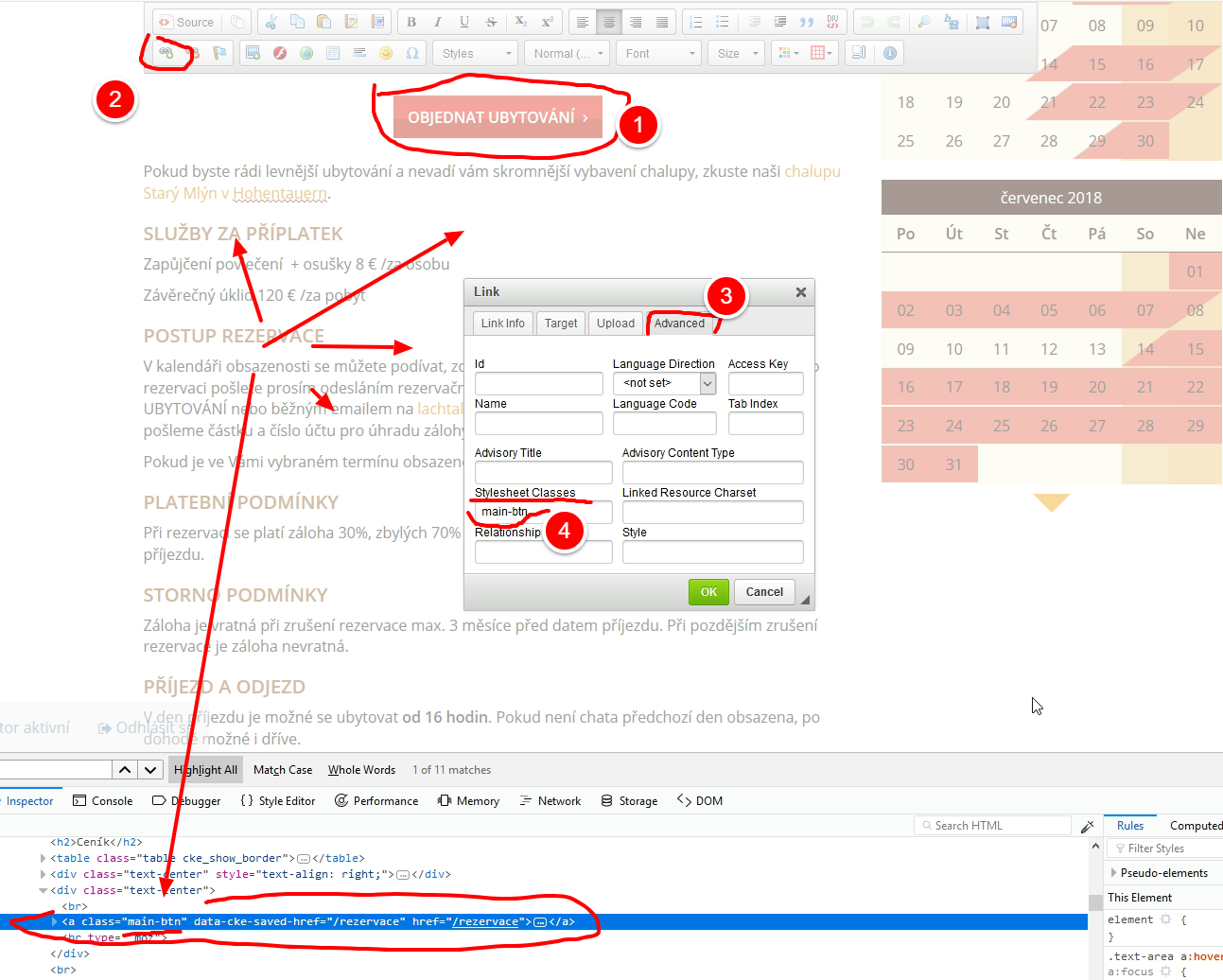Toggle center alignment
The image size is (1223, 980).
608,22
